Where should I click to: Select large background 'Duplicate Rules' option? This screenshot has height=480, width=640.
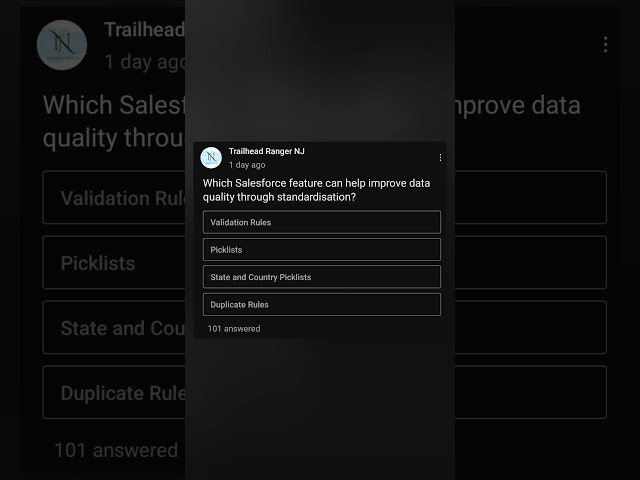tap(114, 393)
